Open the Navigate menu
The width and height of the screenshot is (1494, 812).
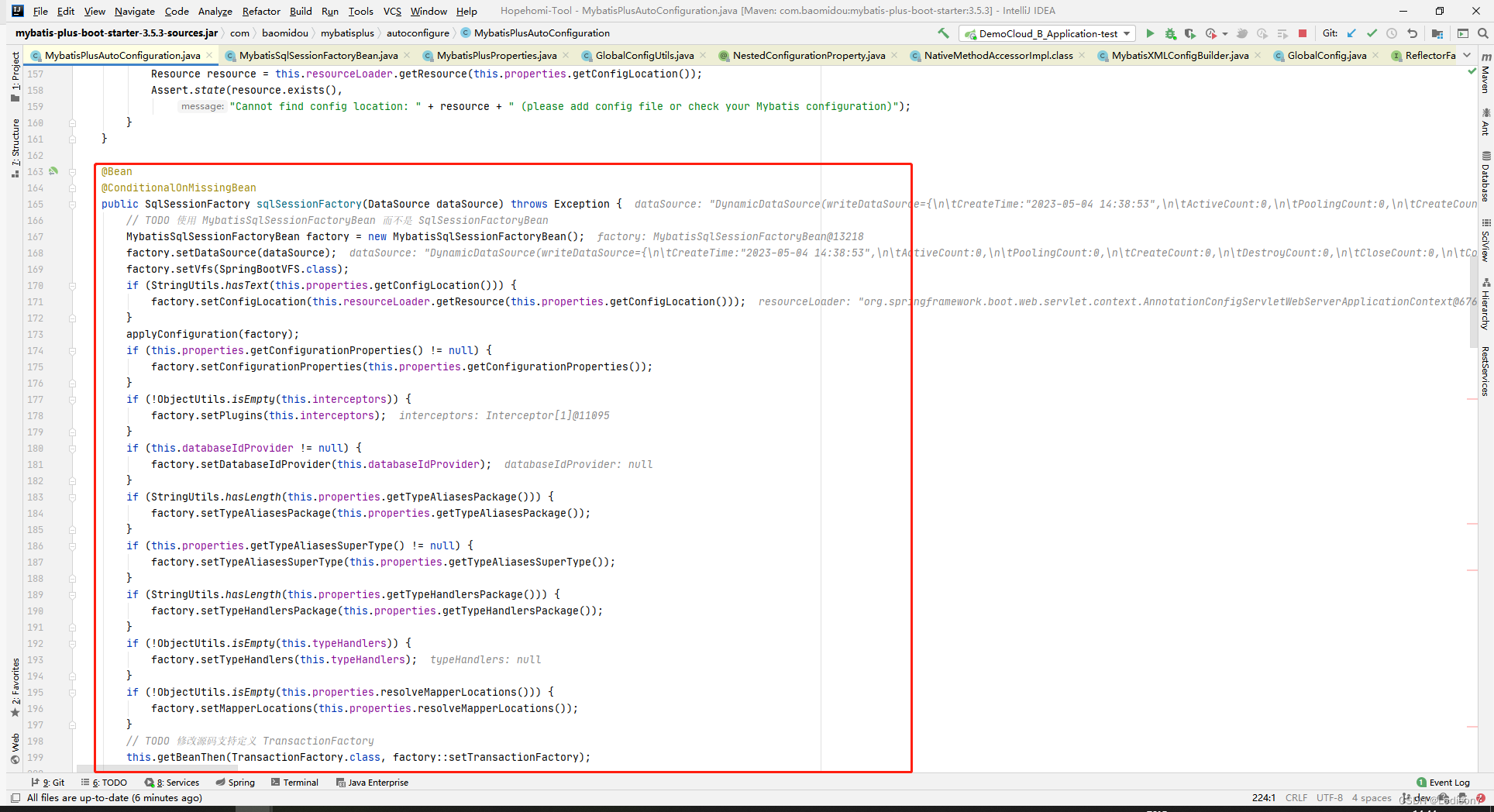pos(135,11)
